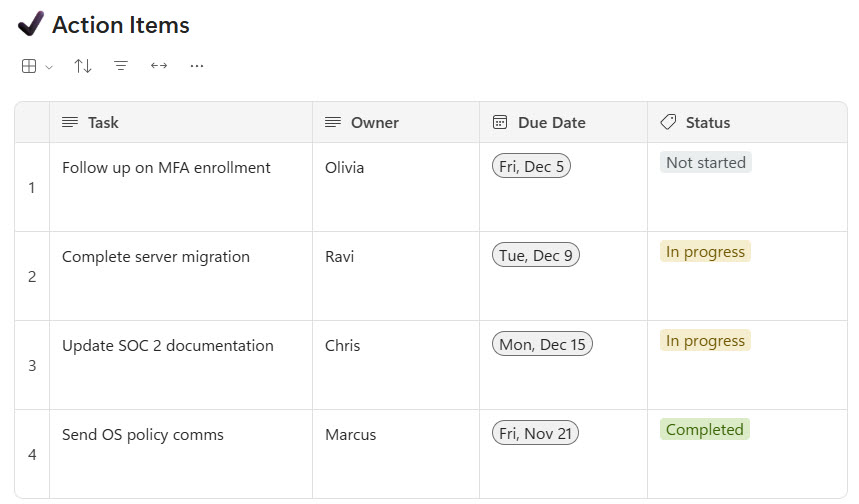Select the Task column header
The image size is (859, 504).
[x=103, y=123]
